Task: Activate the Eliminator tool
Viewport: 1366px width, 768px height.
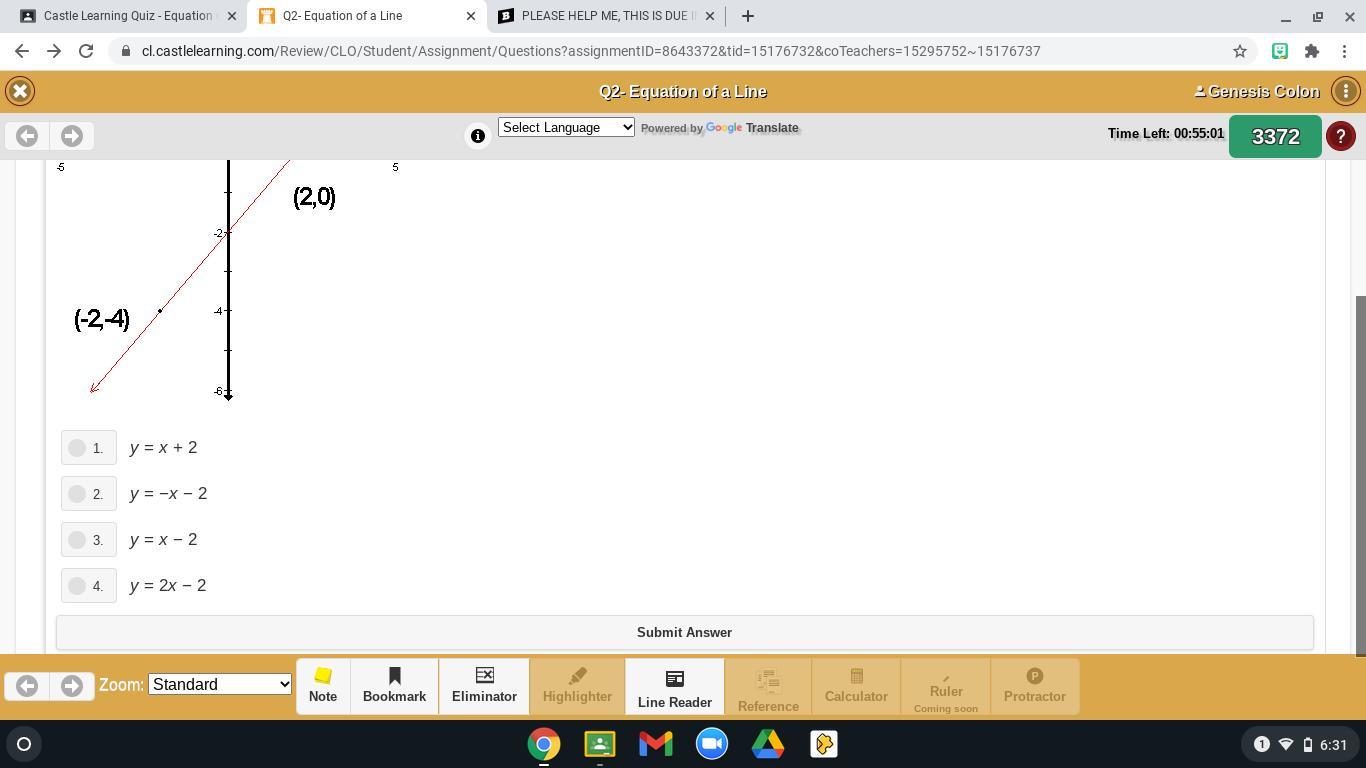Action: click(x=484, y=686)
